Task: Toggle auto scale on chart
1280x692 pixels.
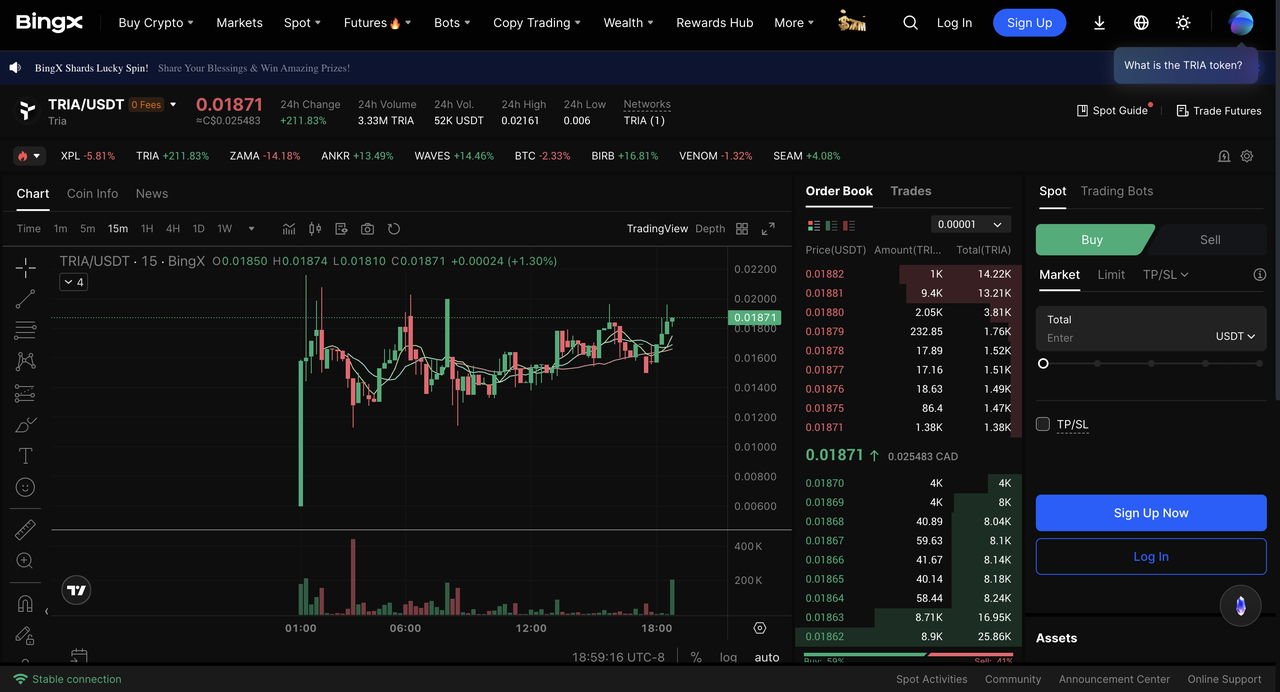Action: tap(767, 657)
